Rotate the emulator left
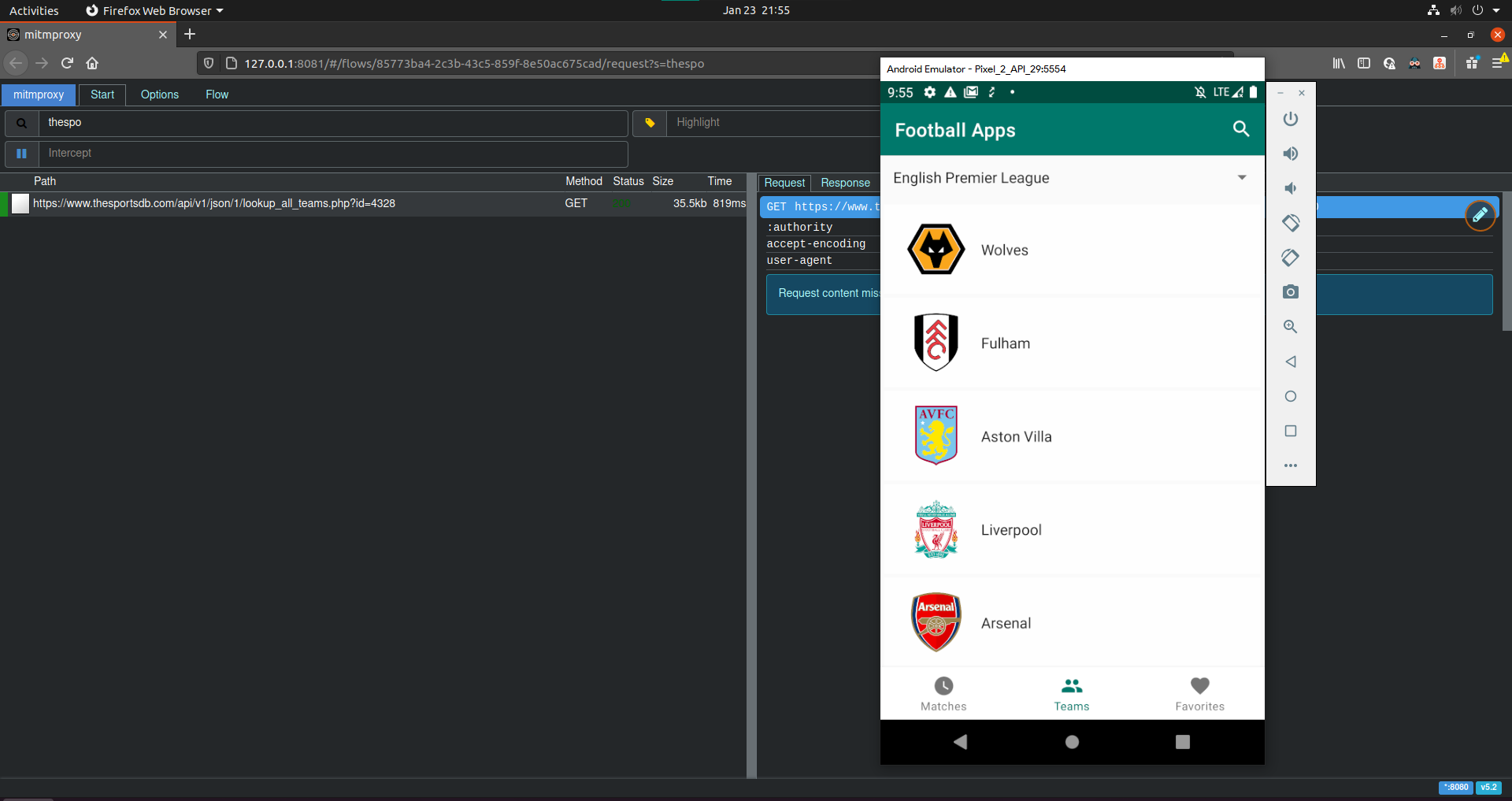Viewport: 1512px width, 801px height. click(1290, 223)
